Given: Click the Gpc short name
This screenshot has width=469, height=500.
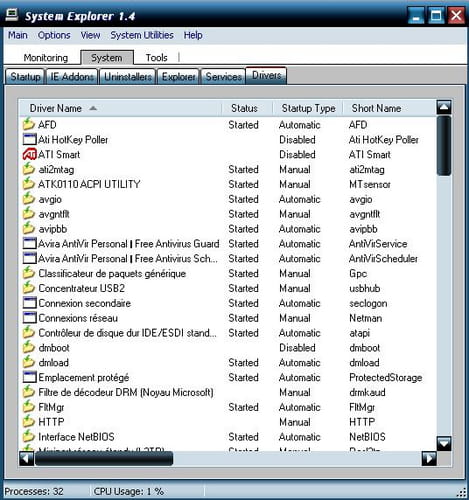Looking at the screenshot, I should click(358, 273).
